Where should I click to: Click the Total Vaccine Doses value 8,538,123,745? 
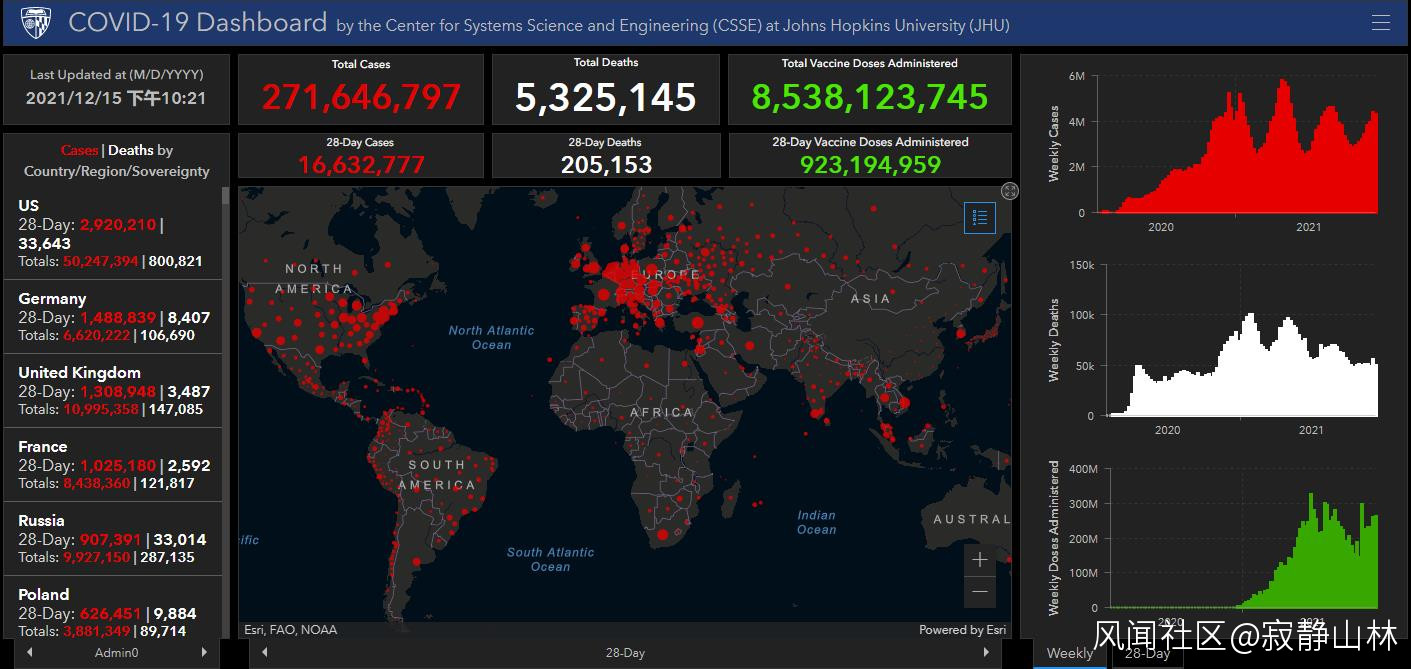pyautogui.click(x=870, y=97)
